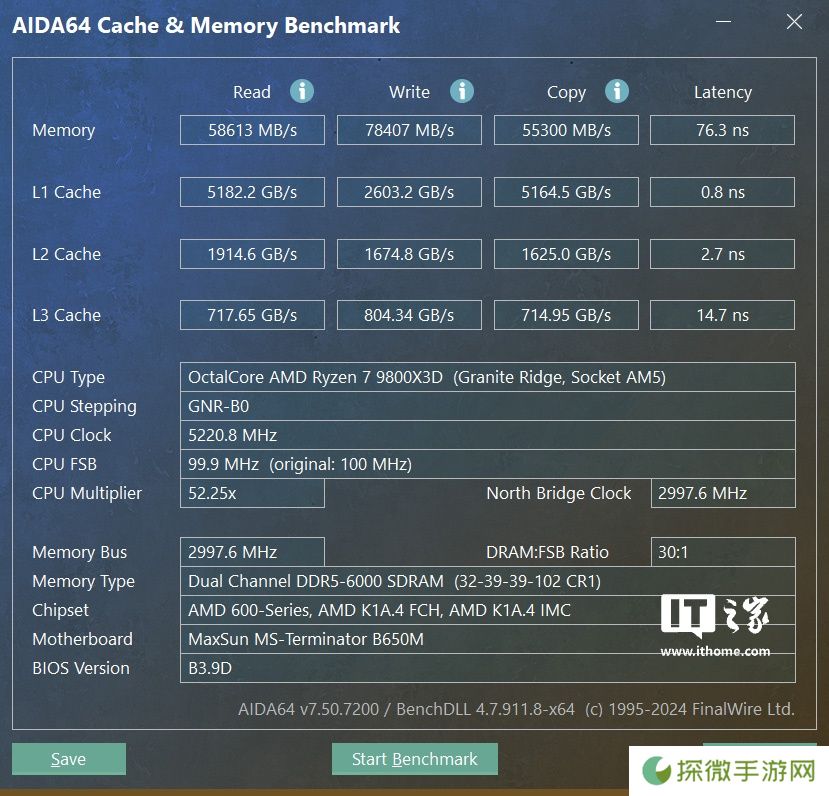Open the Write info icon

click(462, 91)
